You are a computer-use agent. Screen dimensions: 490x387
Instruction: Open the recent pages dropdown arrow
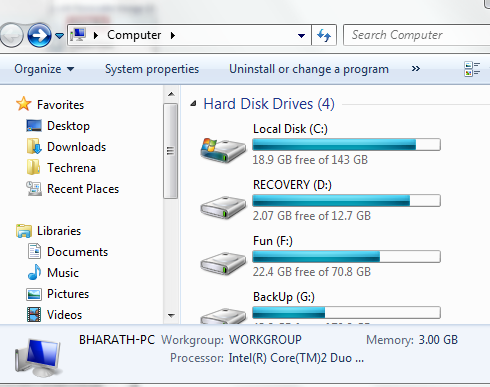coord(59,35)
